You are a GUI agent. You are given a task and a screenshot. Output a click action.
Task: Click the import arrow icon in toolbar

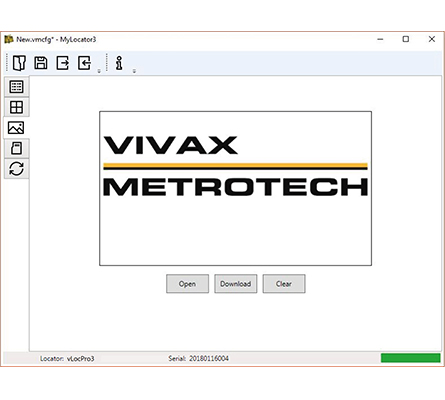(x=84, y=63)
